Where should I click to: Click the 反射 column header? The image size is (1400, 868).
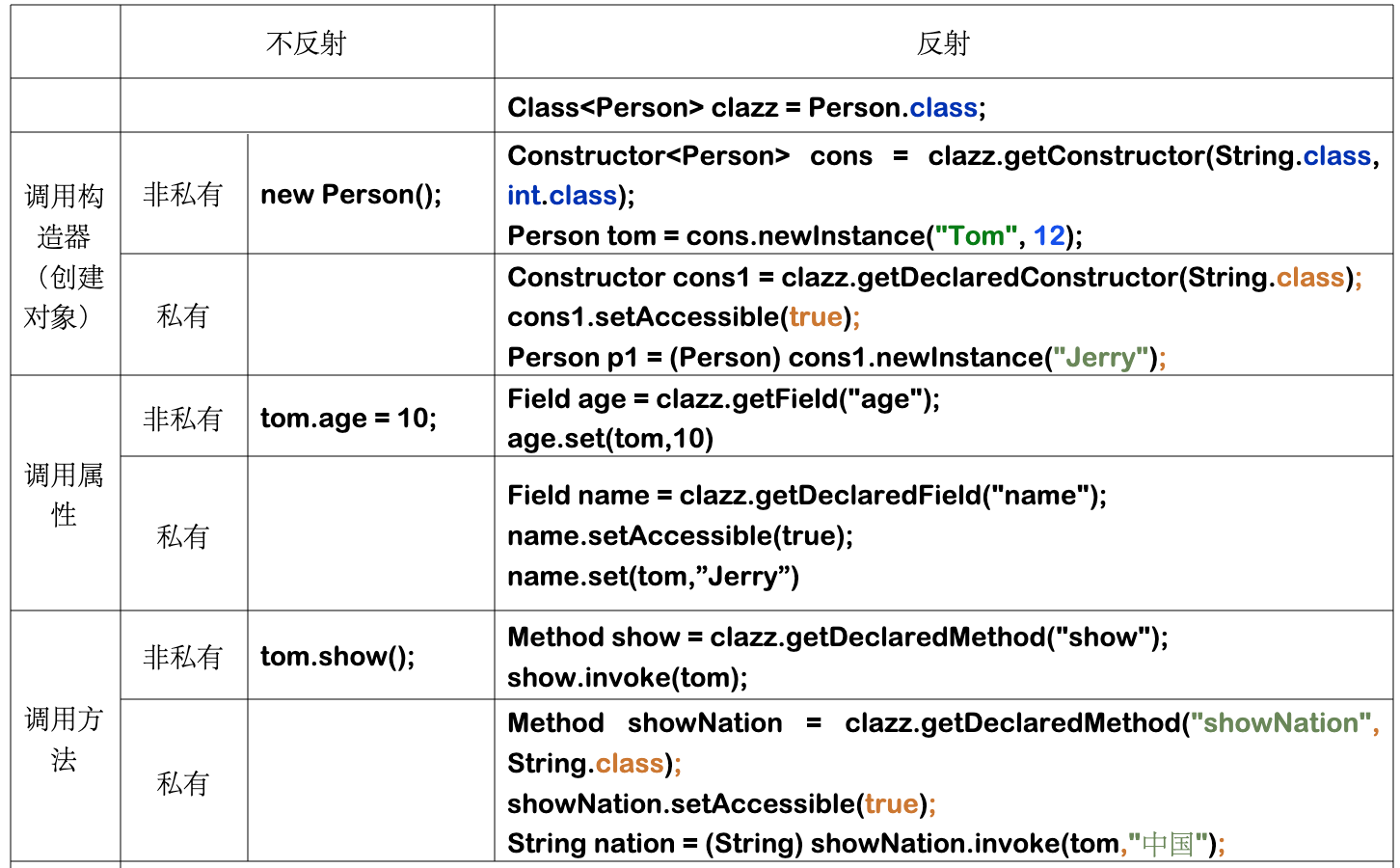click(943, 43)
